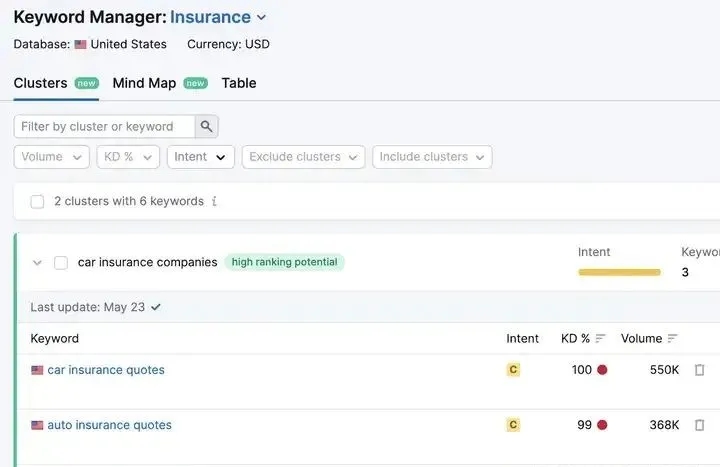Click the high ranking potential badge
Screen dimensions: 720x467
[284, 262]
